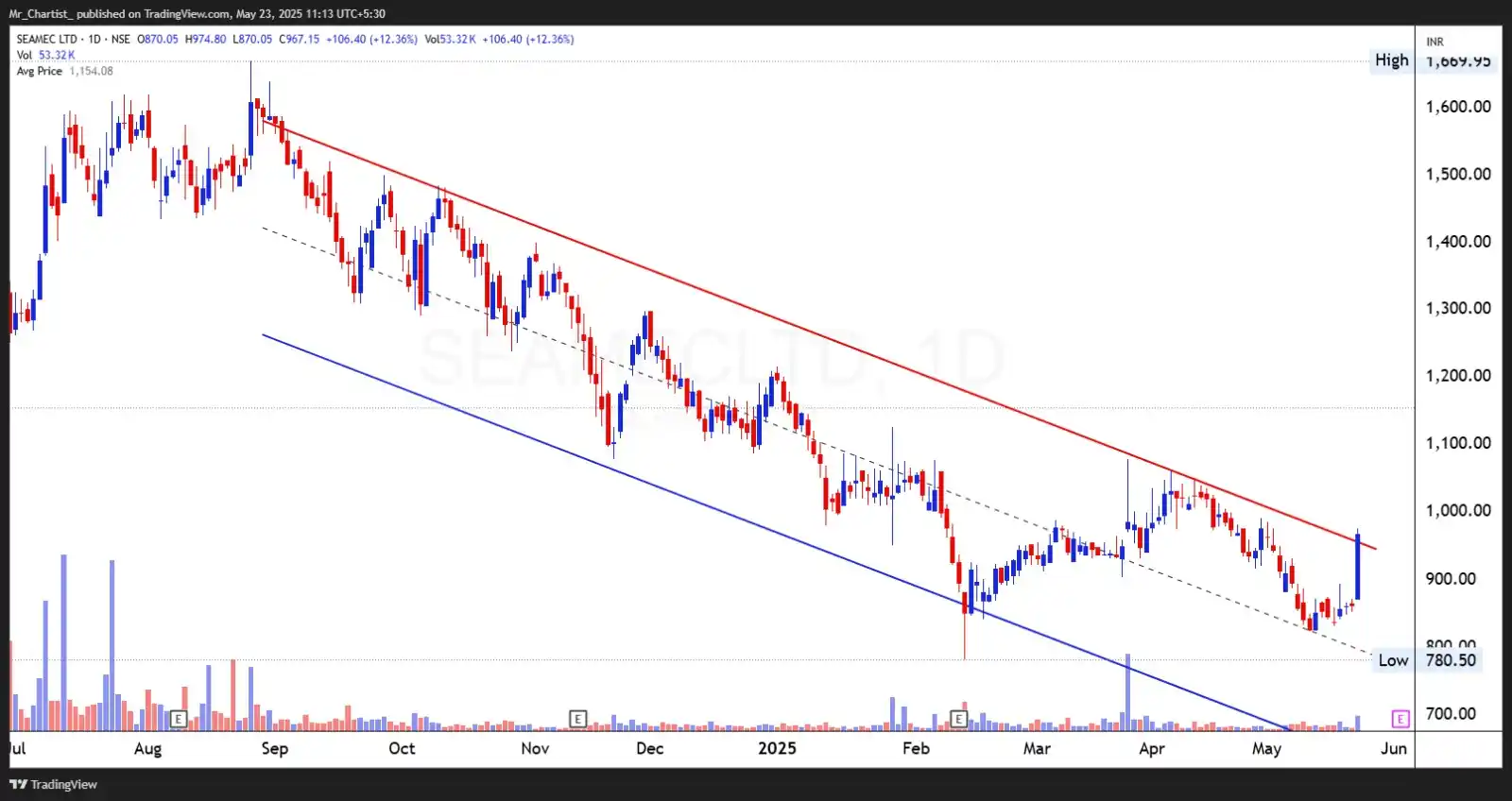This screenshot has width=1512, height=801.
Task: Select the INR currency label
Action: pos(1435,42)
